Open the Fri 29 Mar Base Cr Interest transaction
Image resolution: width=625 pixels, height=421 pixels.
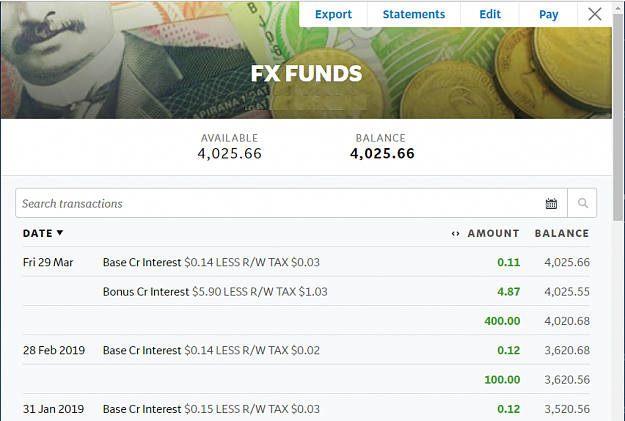coord(306,262)
